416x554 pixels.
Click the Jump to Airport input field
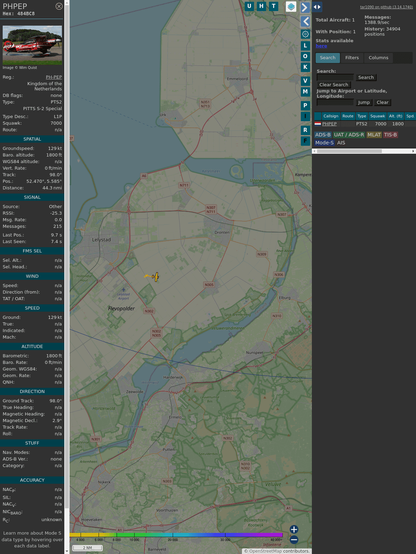pyautogui.click(x=335, y=102)
